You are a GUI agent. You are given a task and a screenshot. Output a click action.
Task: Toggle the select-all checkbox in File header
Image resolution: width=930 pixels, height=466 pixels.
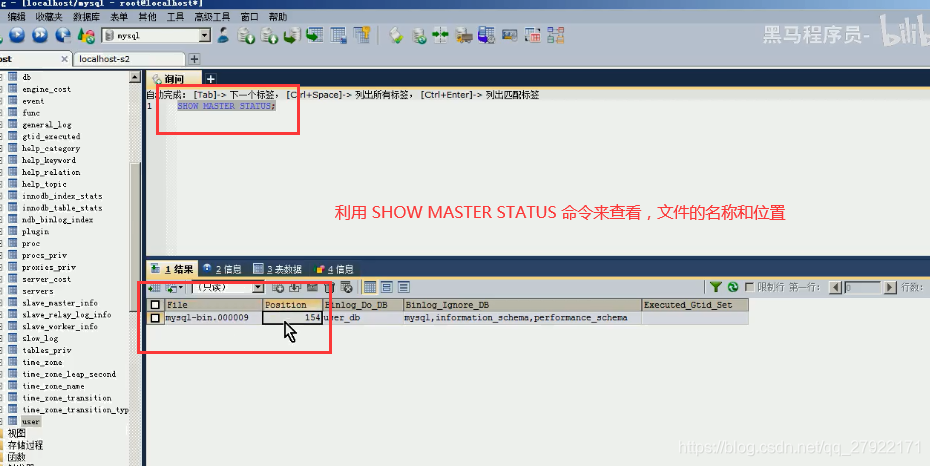[x=155, y=305]
